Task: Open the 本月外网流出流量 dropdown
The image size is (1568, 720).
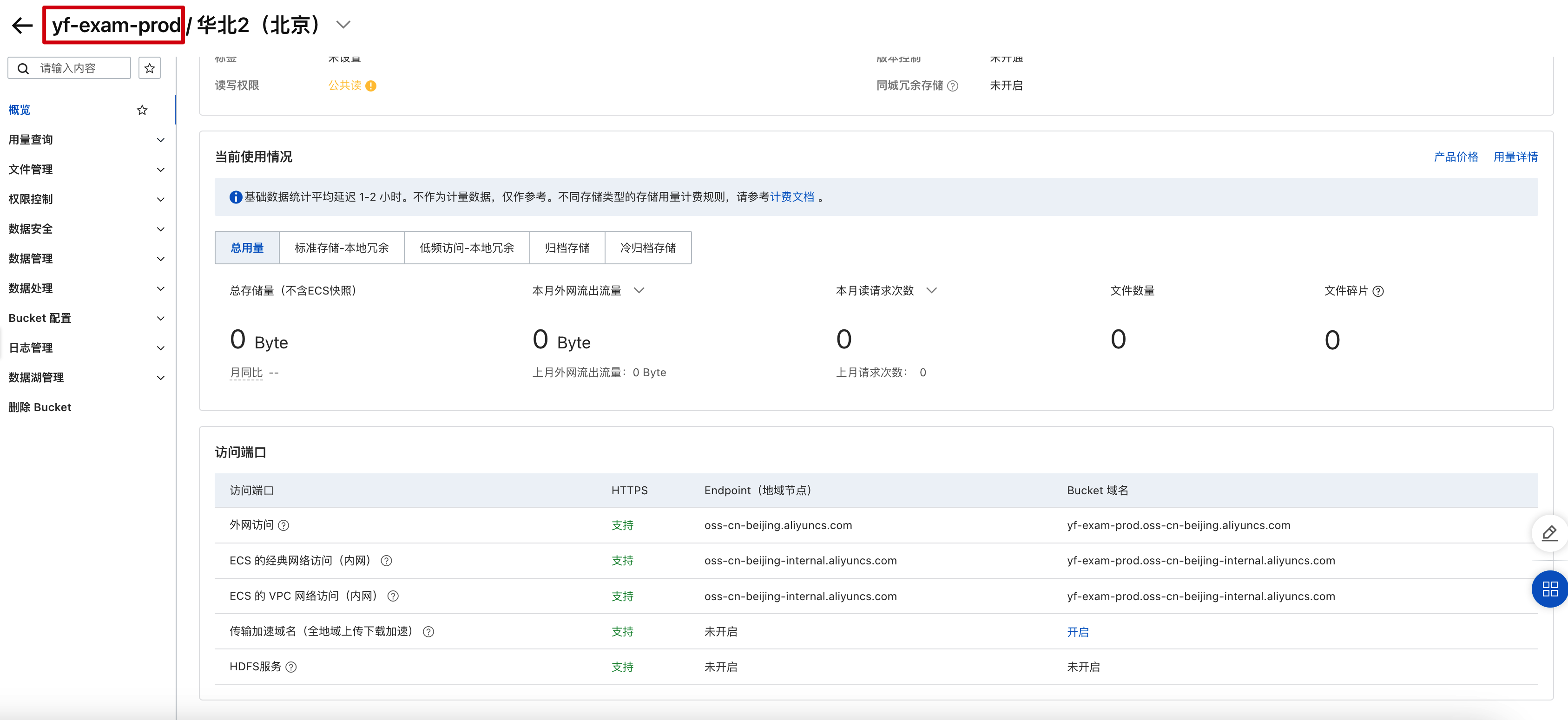Action: point(639,290)
